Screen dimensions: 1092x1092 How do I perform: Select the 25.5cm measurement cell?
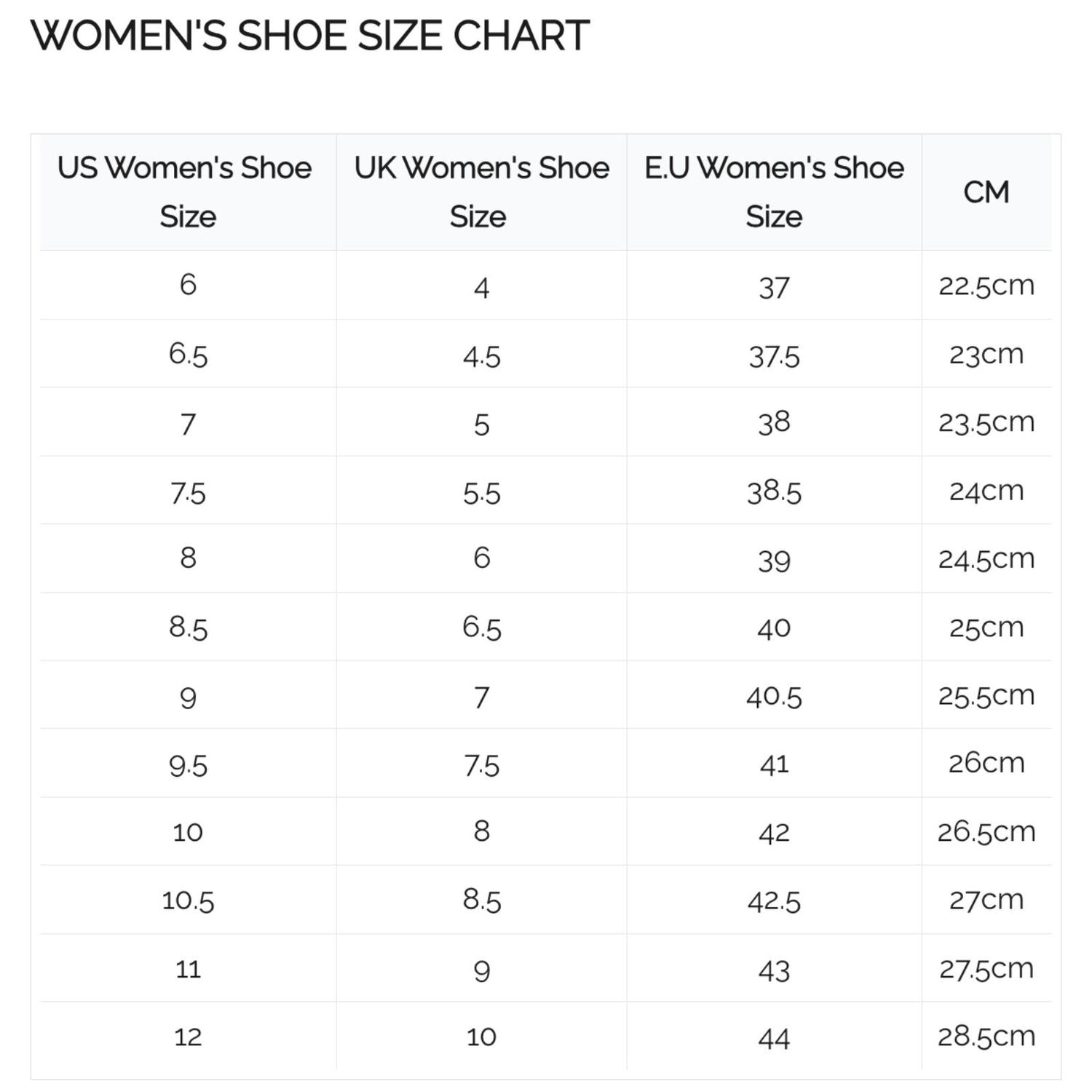pyautogui.click(x=986, y=696)
